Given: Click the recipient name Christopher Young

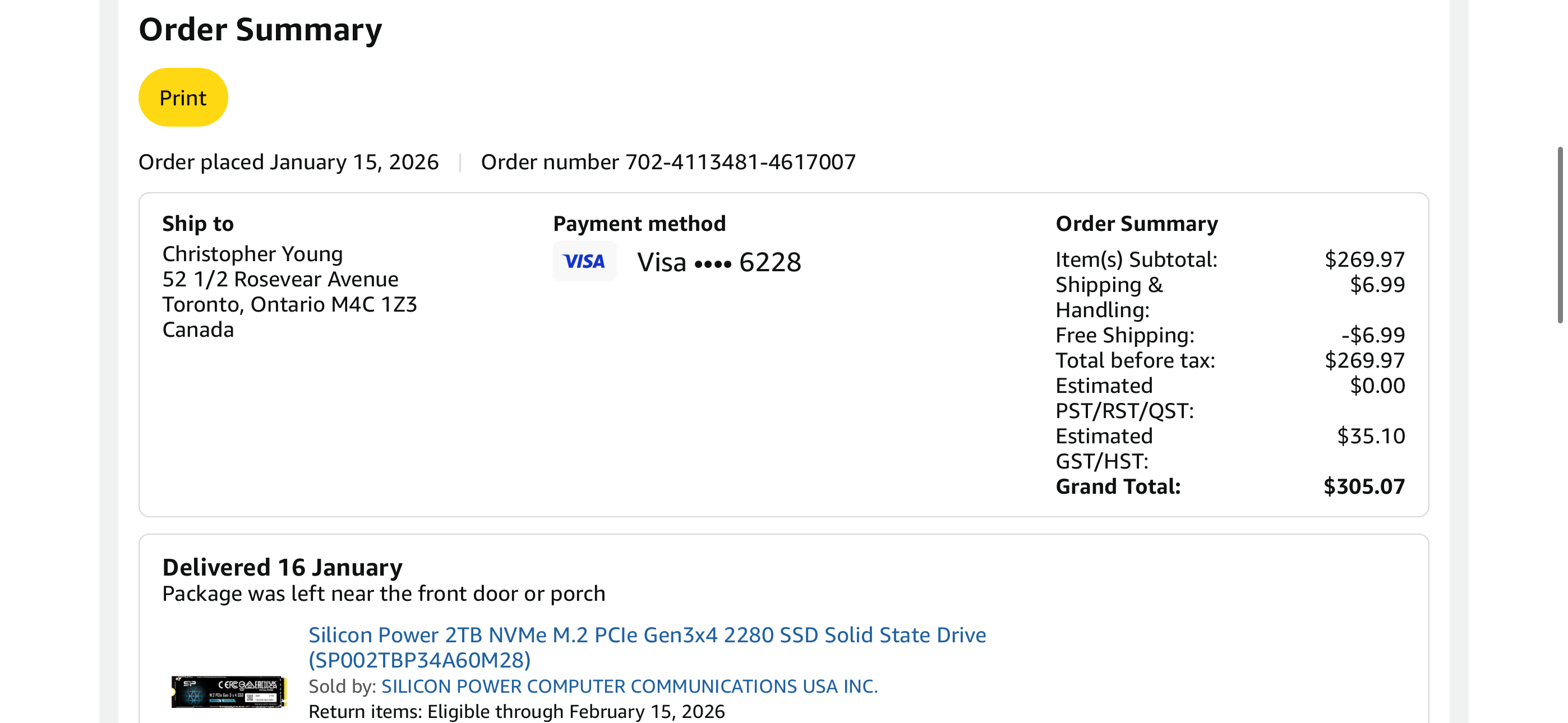Looking at the screenshot, I should pos(252,254).
